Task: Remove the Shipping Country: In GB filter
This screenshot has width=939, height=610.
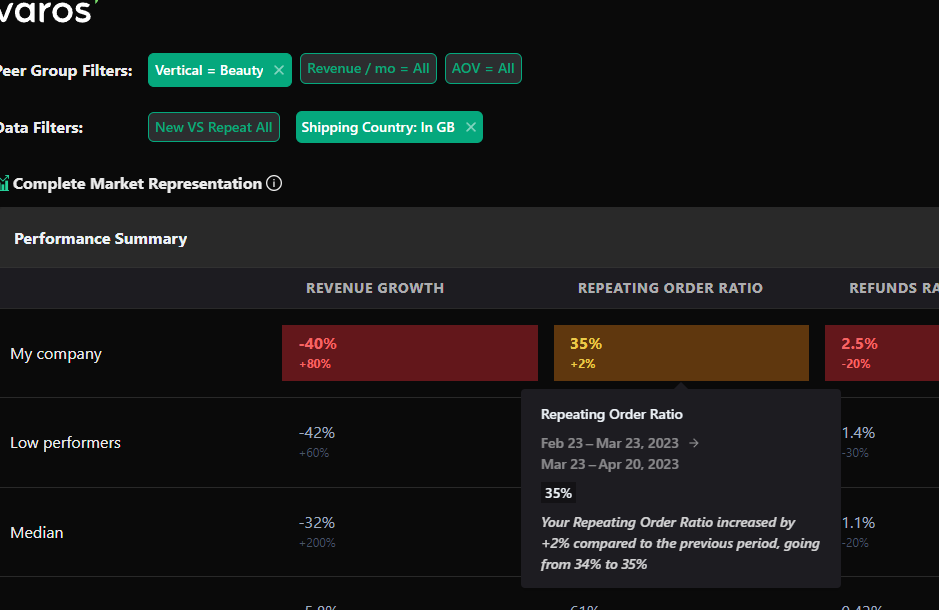Action: click(x=470, y=127)
